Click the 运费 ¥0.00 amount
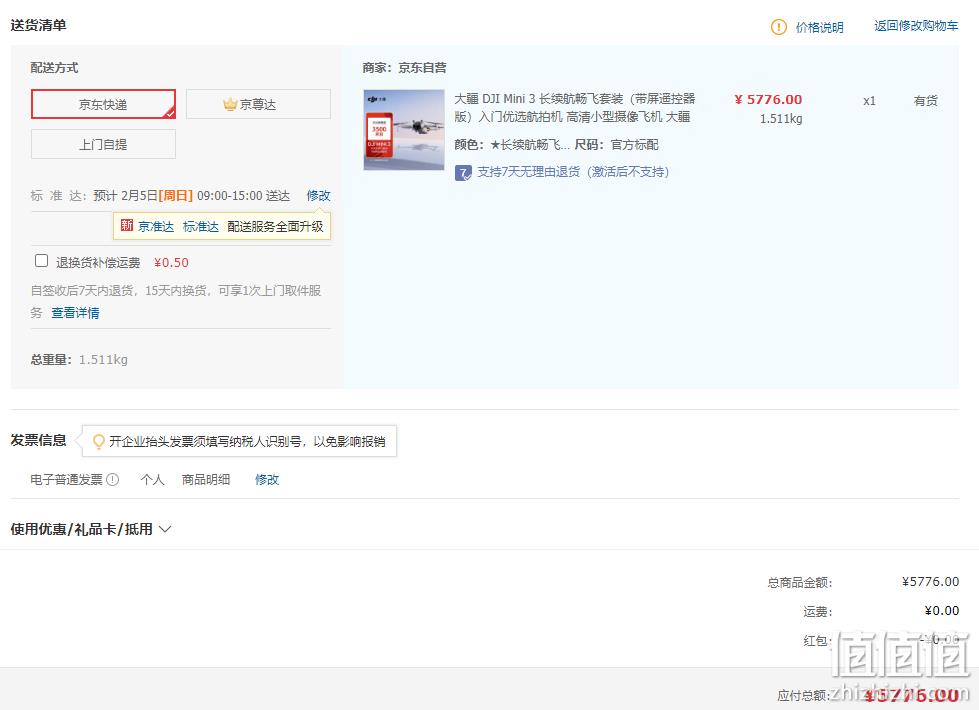Viewport: 979px width, 710px height. tap(942, 611)
